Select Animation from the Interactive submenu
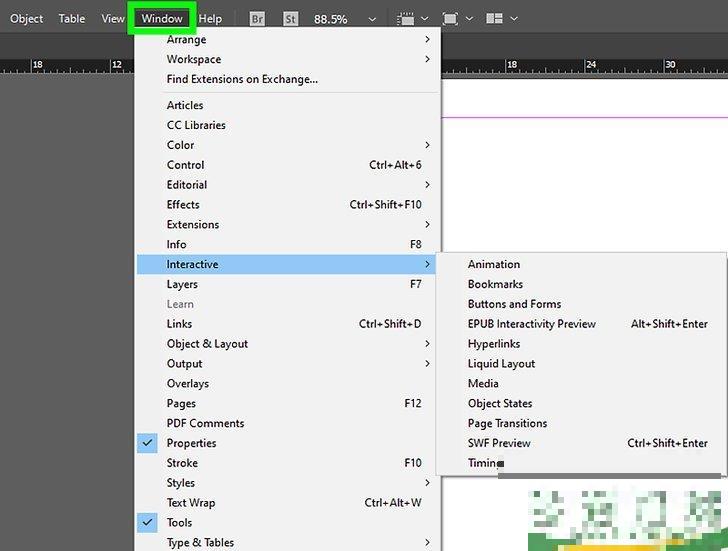 pos(494,265)
